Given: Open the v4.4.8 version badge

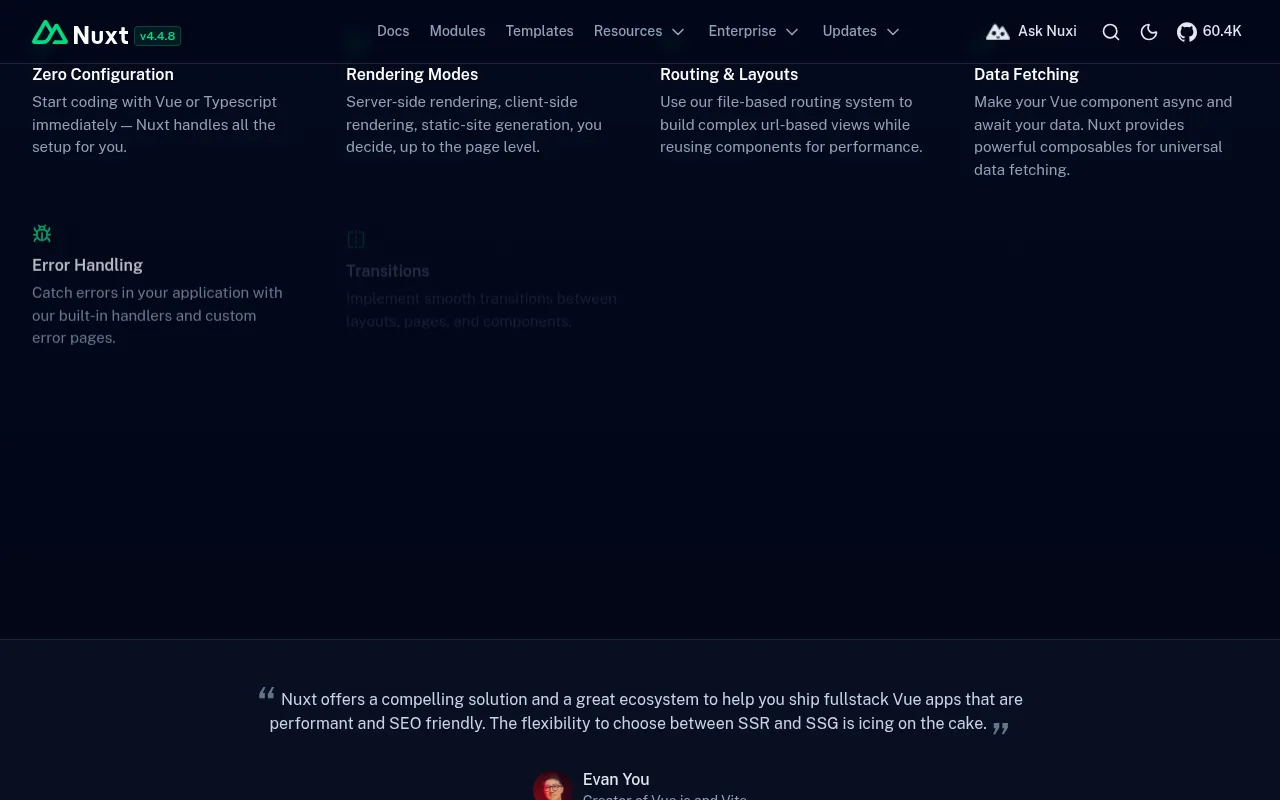Looking at the screenshot, I should pos(157,36).
